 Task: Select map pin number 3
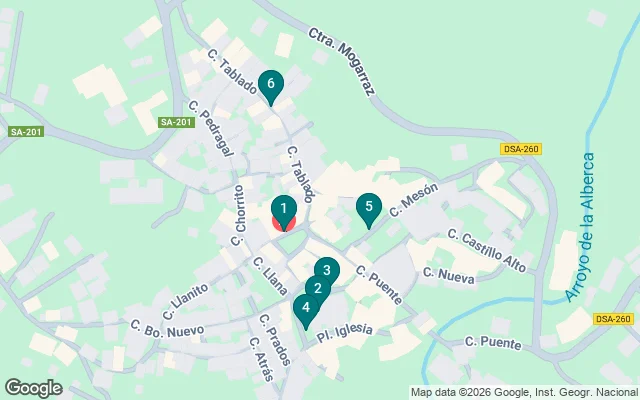tap(327, 270)
